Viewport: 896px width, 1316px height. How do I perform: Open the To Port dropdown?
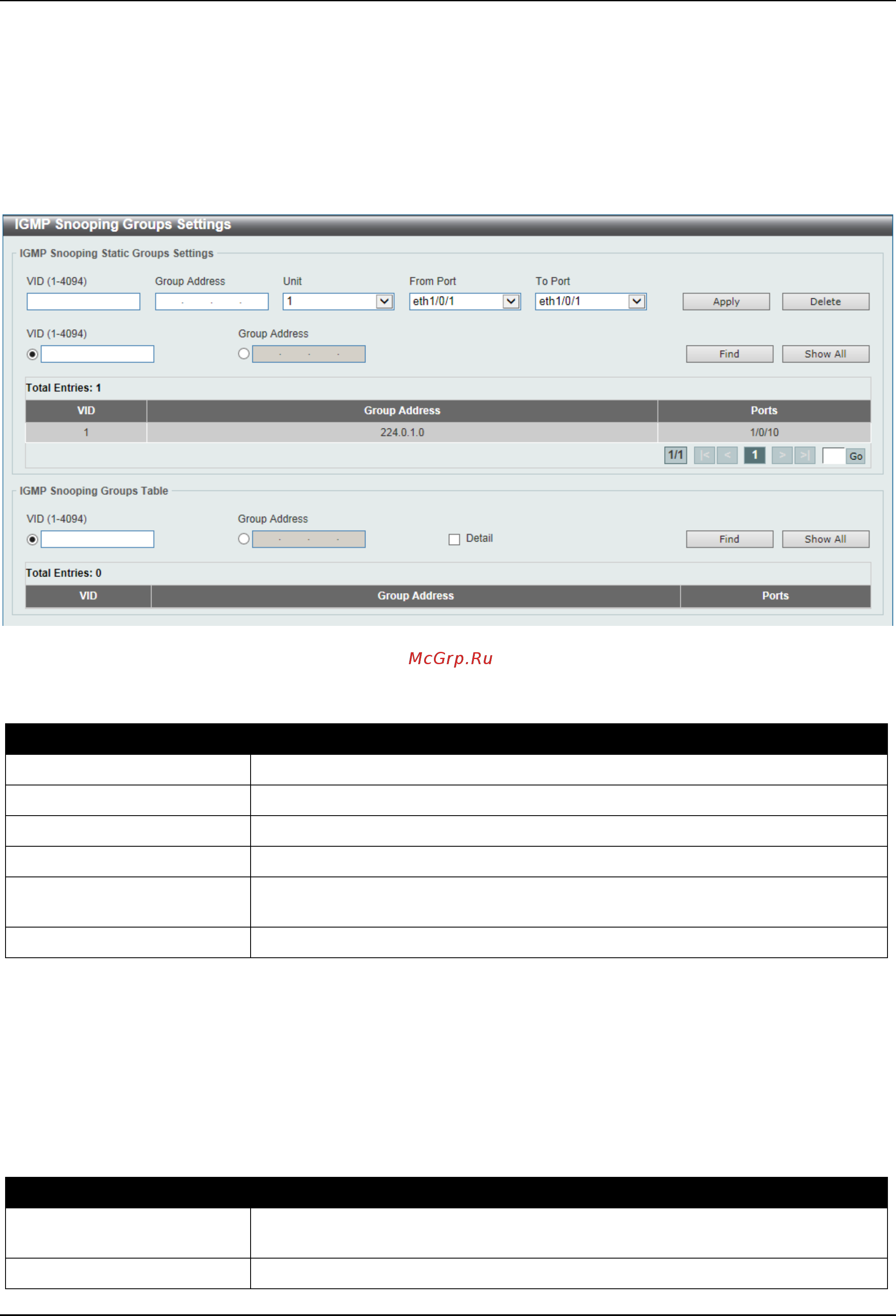(591, 301)
